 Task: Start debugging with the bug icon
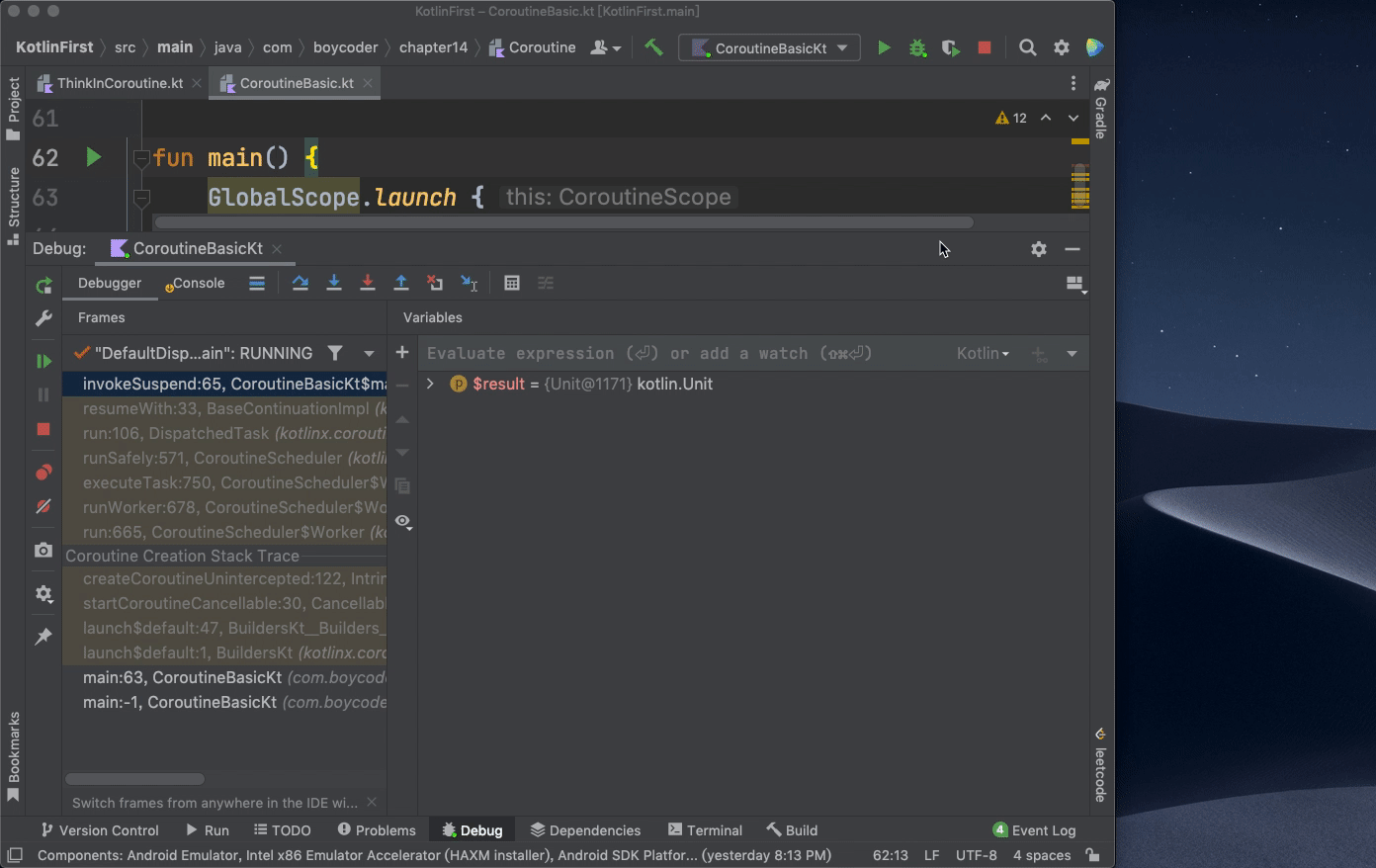click(917, 47)
